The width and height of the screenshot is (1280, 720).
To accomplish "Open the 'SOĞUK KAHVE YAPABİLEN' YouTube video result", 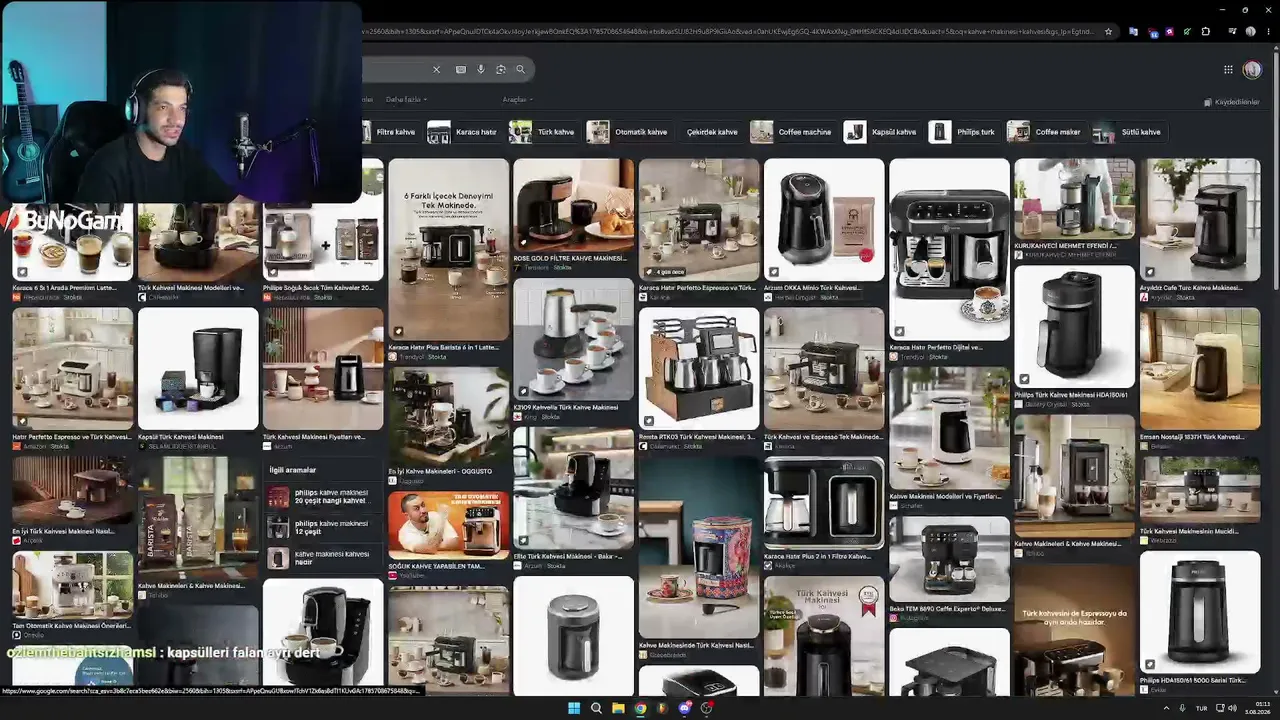I will (x=449, y=525).
